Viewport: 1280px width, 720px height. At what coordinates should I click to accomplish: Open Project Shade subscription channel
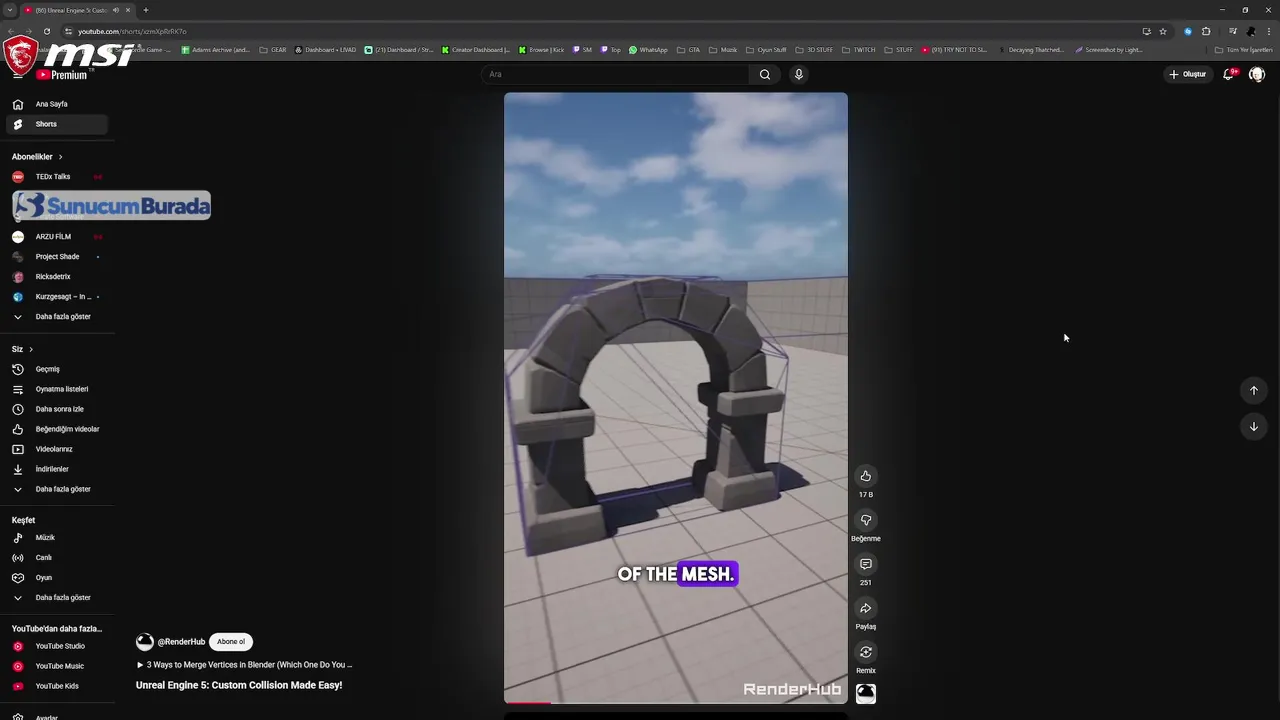57,257
